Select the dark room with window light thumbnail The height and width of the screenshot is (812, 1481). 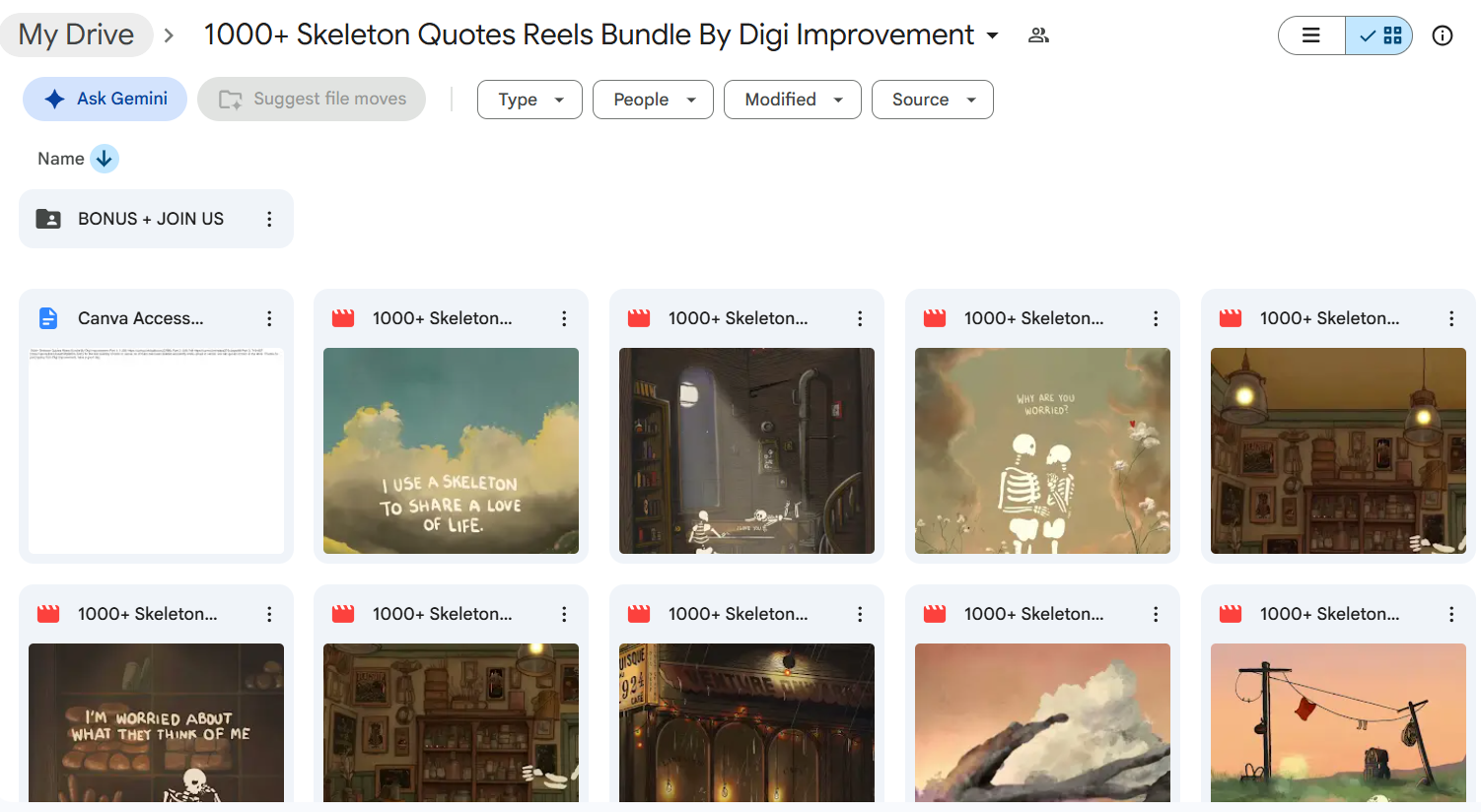pos(746,450)
